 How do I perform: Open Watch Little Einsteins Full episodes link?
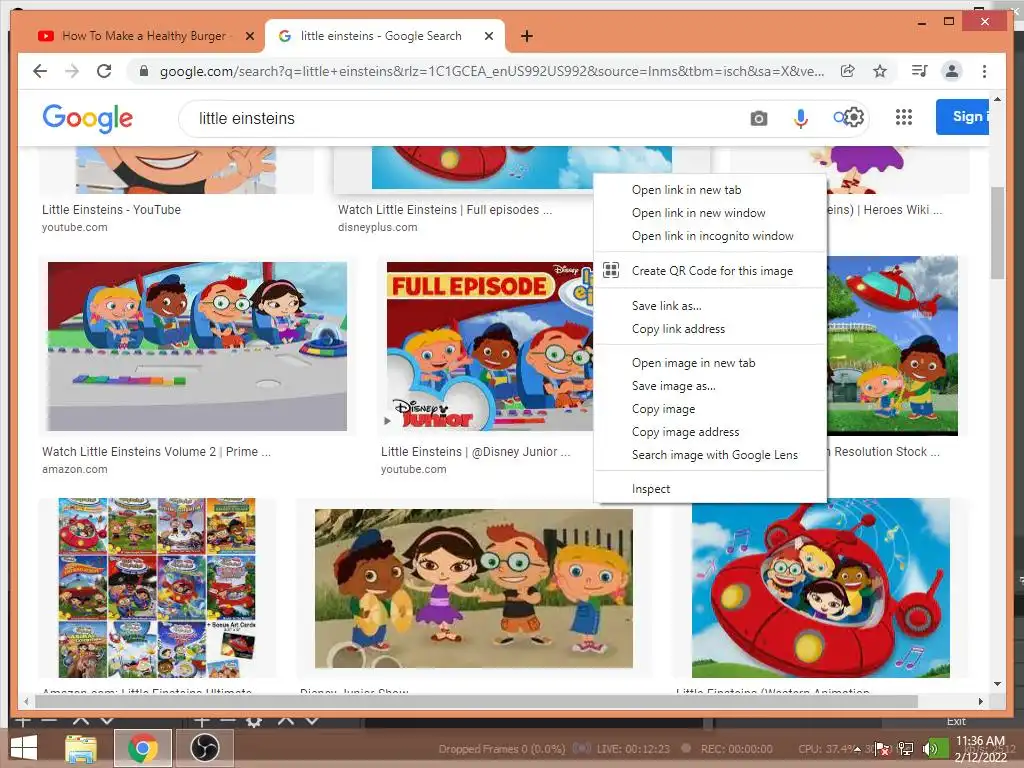(445, 210)
